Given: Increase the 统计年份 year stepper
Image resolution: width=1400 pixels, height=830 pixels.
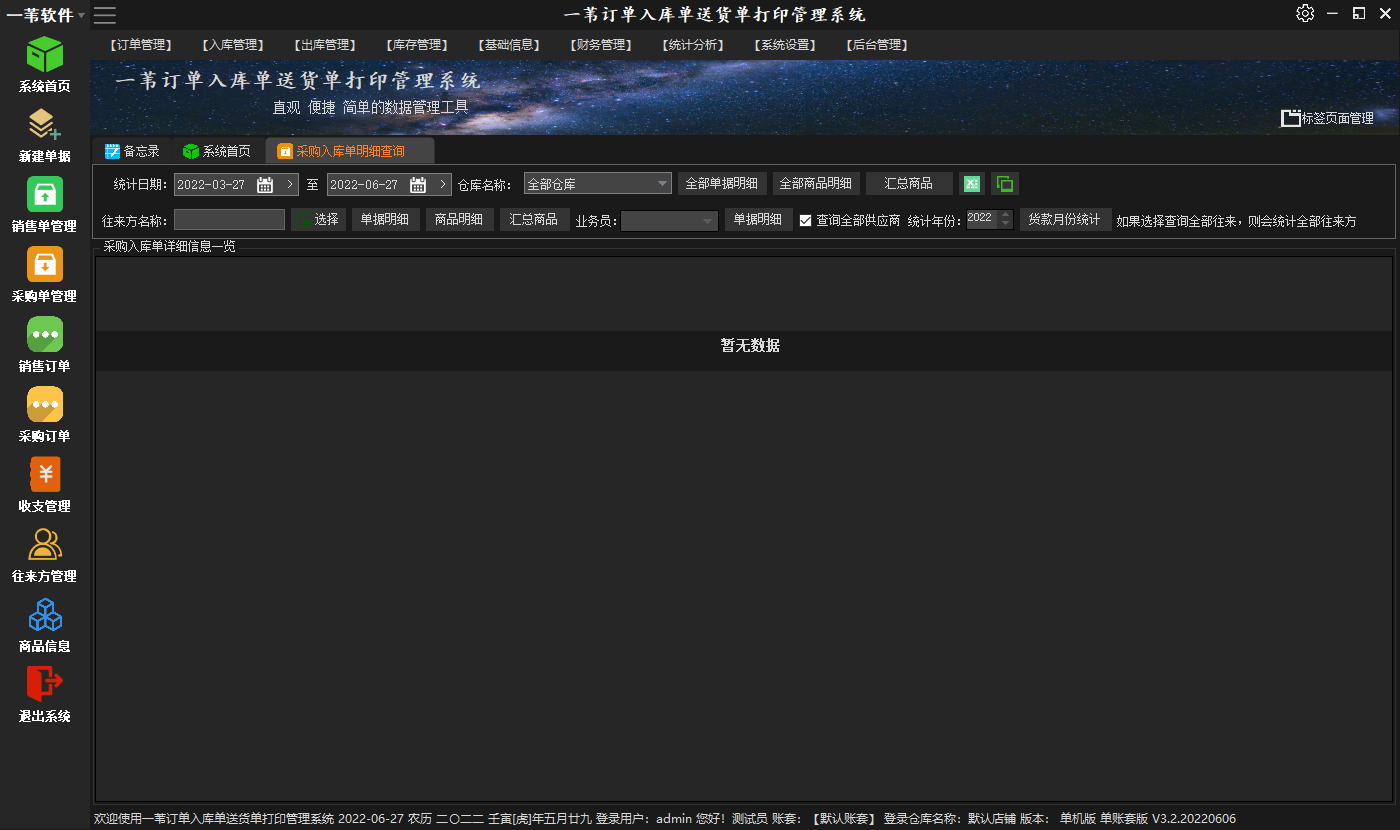Looking at the screenshot, I should [x=1005, y=215].
